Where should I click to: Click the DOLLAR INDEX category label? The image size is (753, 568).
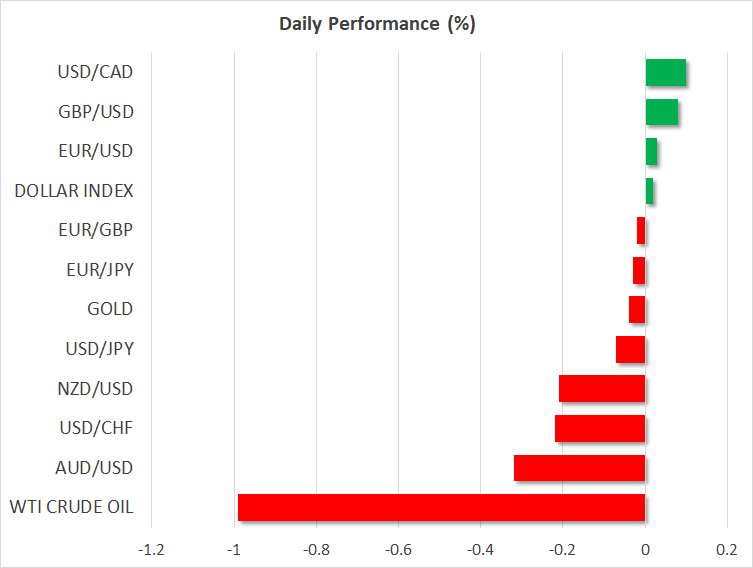[74, 190]
